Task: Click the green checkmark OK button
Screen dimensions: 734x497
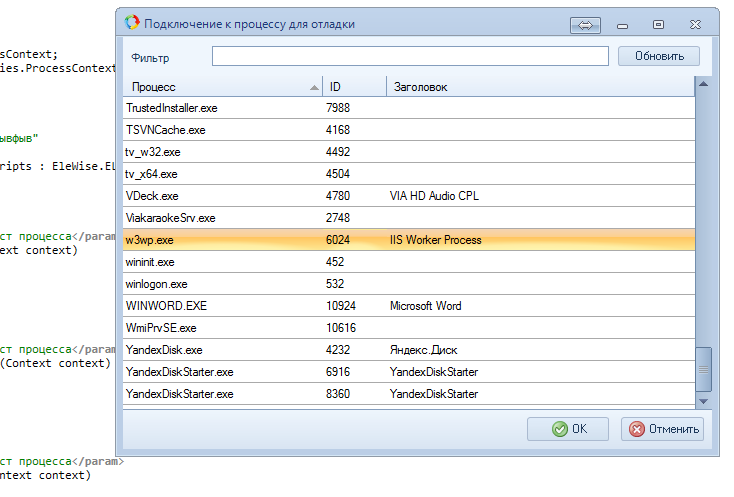Action: tap(568, 429)
